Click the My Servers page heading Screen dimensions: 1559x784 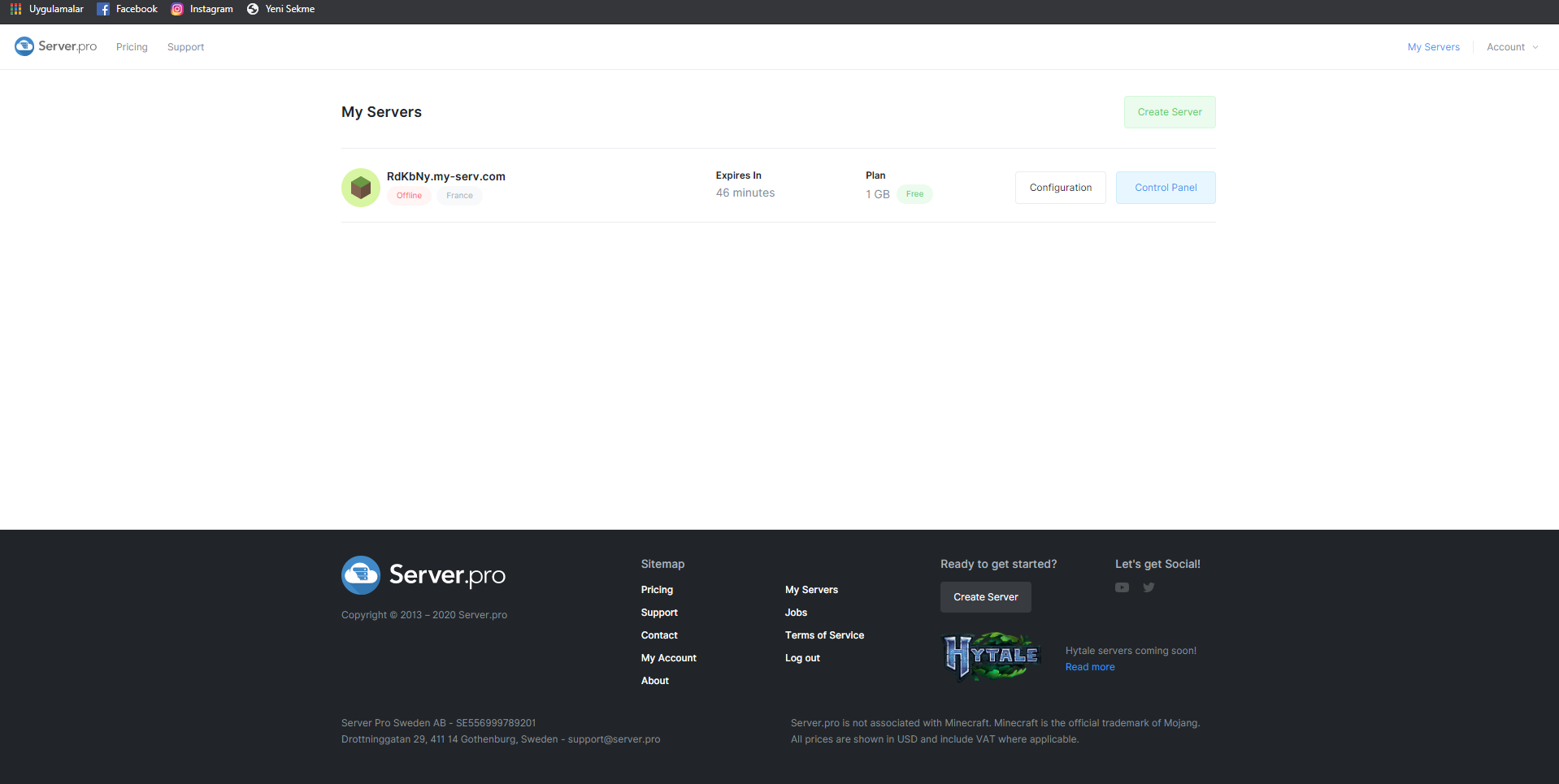[381, 112]
